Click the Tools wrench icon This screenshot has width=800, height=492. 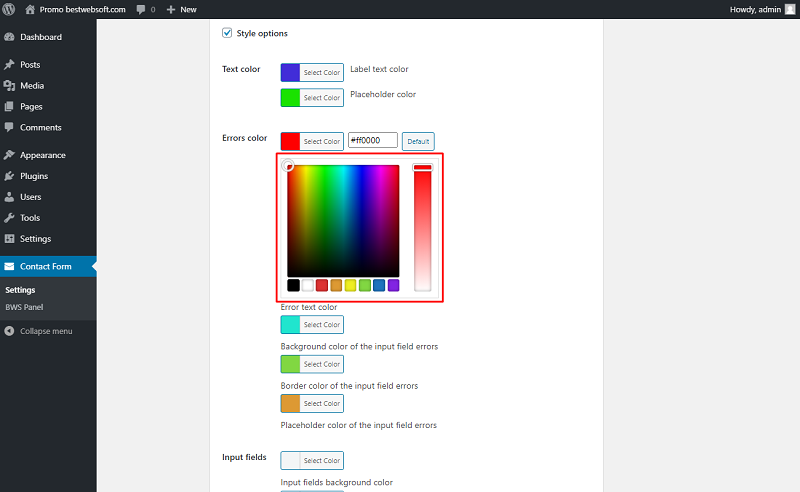pos(9,217)
